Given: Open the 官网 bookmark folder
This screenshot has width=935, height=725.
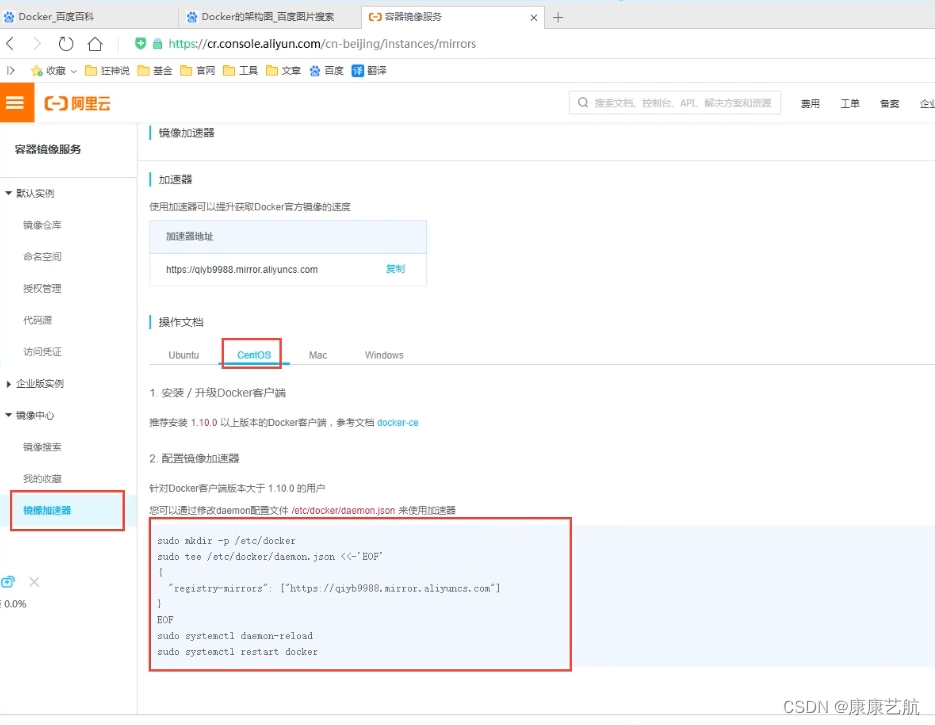Looking at the screenshot, I should pyautogui.click(x=197, y=70).
